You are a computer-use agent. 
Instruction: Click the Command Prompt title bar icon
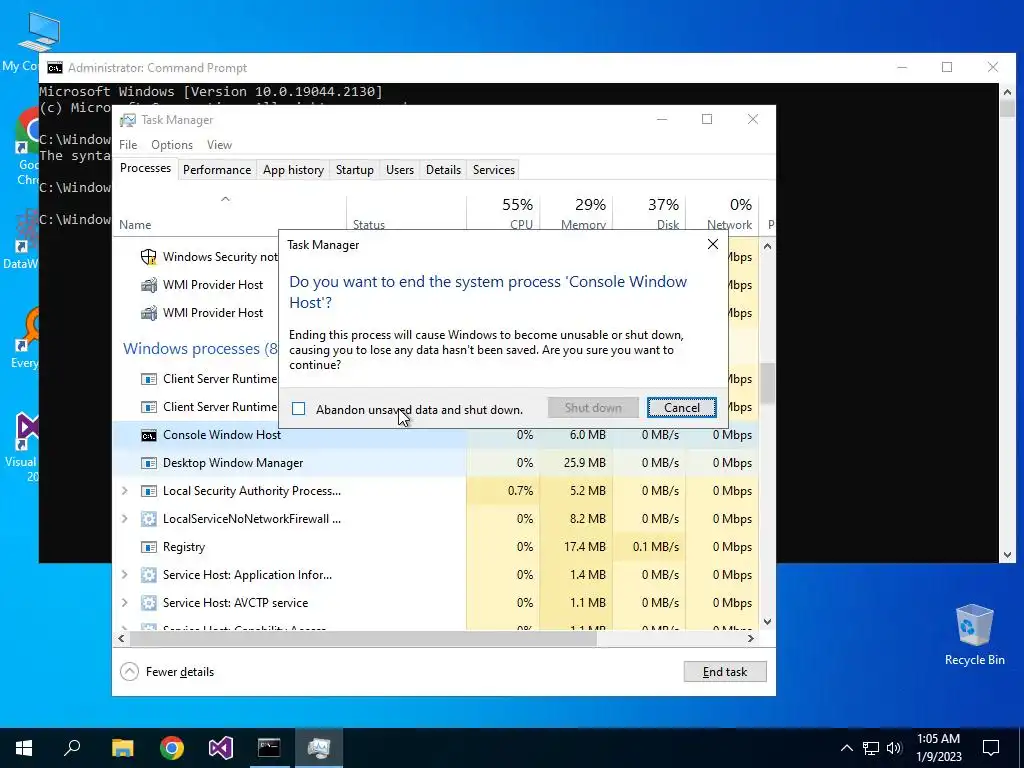[x=55, y=68]
